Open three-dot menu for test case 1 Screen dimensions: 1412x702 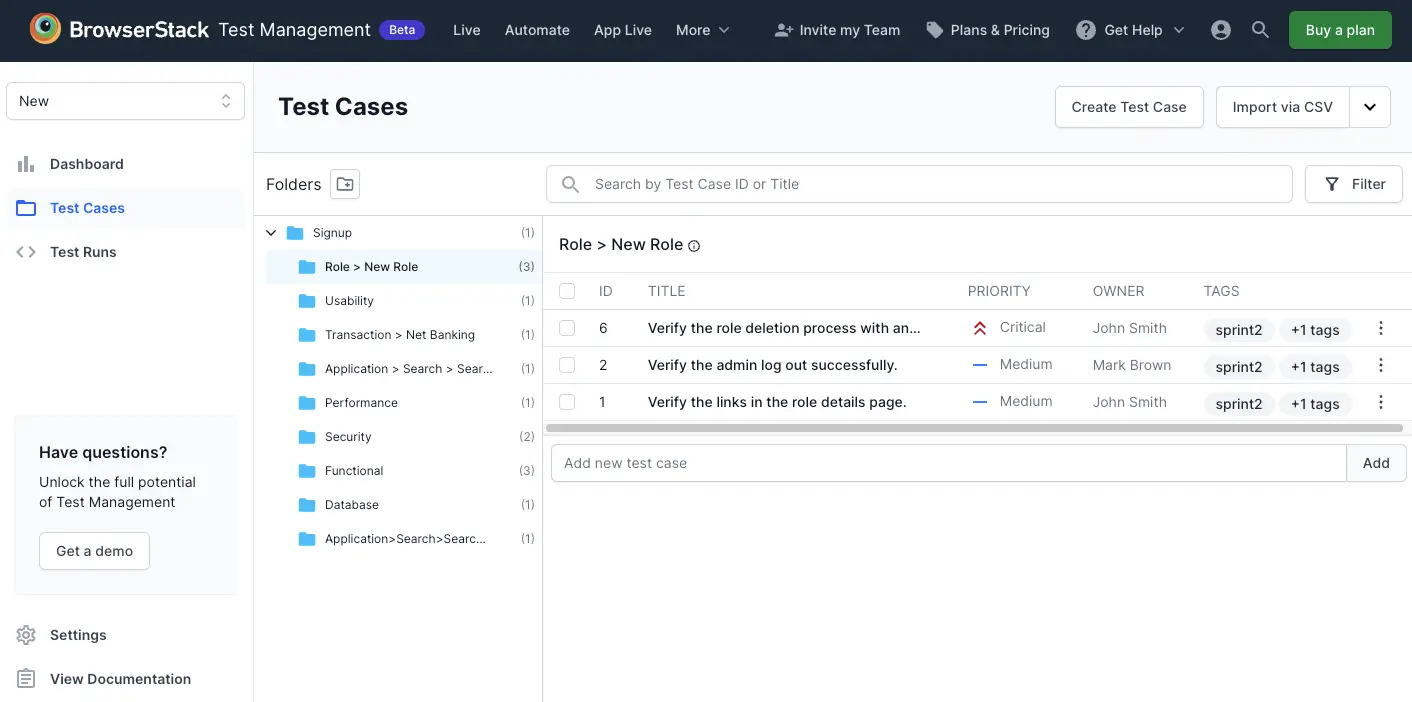(x=1380, y=402)
